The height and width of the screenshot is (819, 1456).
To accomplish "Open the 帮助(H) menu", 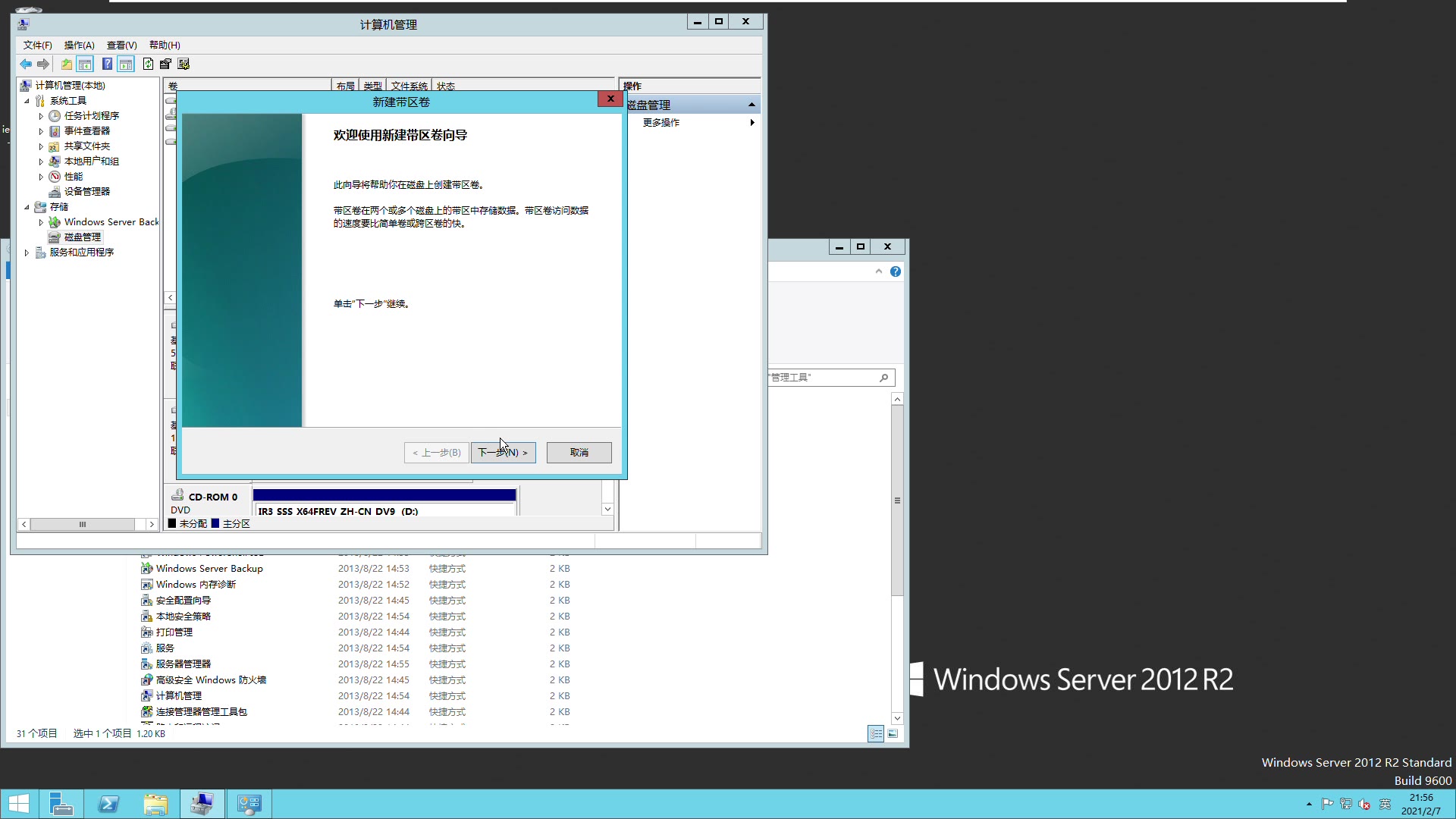I will tap(165, 45).
